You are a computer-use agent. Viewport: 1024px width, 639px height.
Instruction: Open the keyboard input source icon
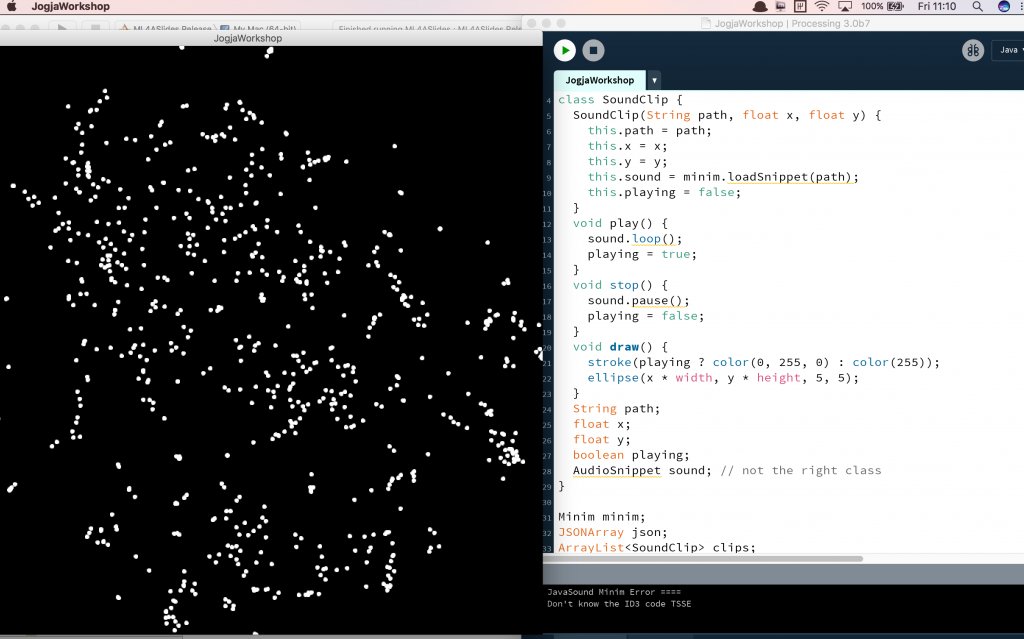coord(801,6)
